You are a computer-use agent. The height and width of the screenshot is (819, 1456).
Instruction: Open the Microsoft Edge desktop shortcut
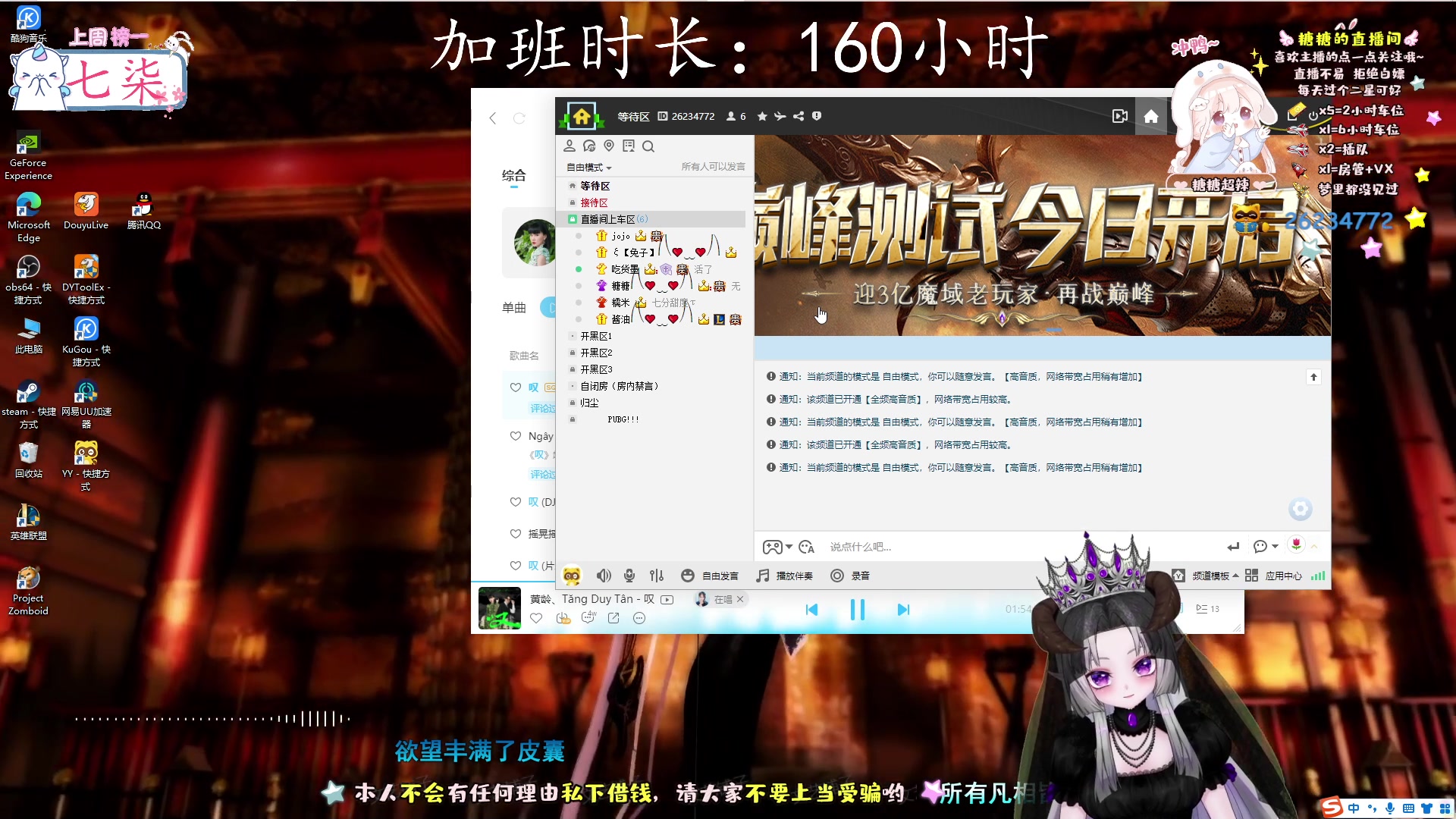click(29, 218)
